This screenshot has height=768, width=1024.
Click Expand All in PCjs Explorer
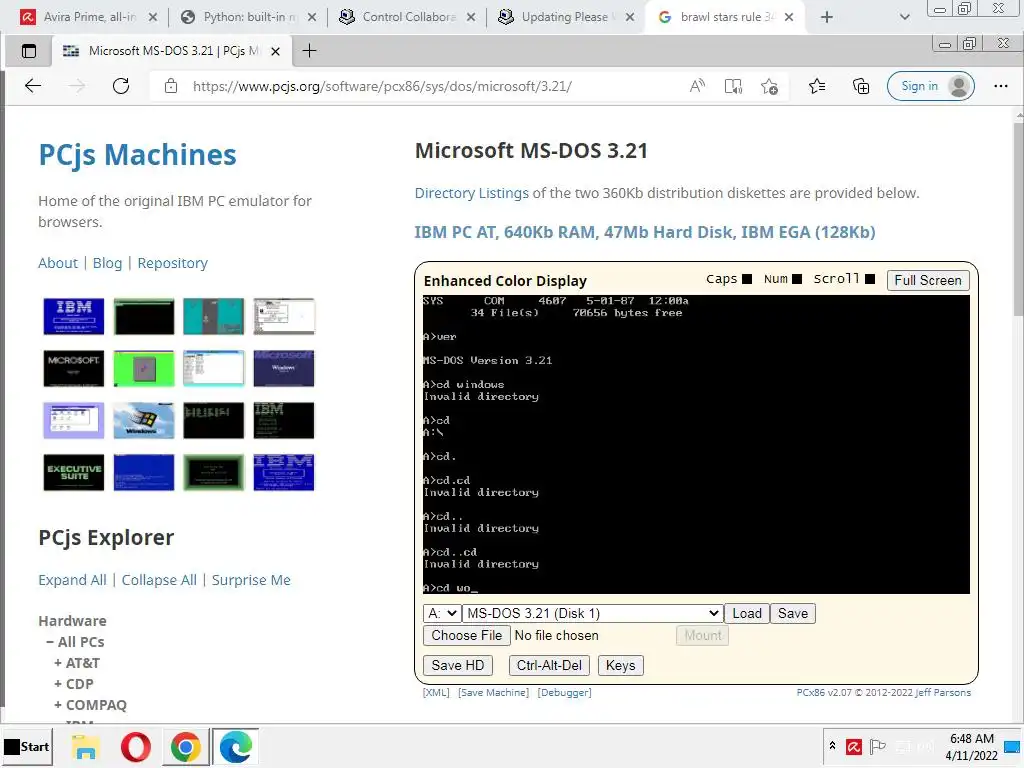(x=72, y=580)
